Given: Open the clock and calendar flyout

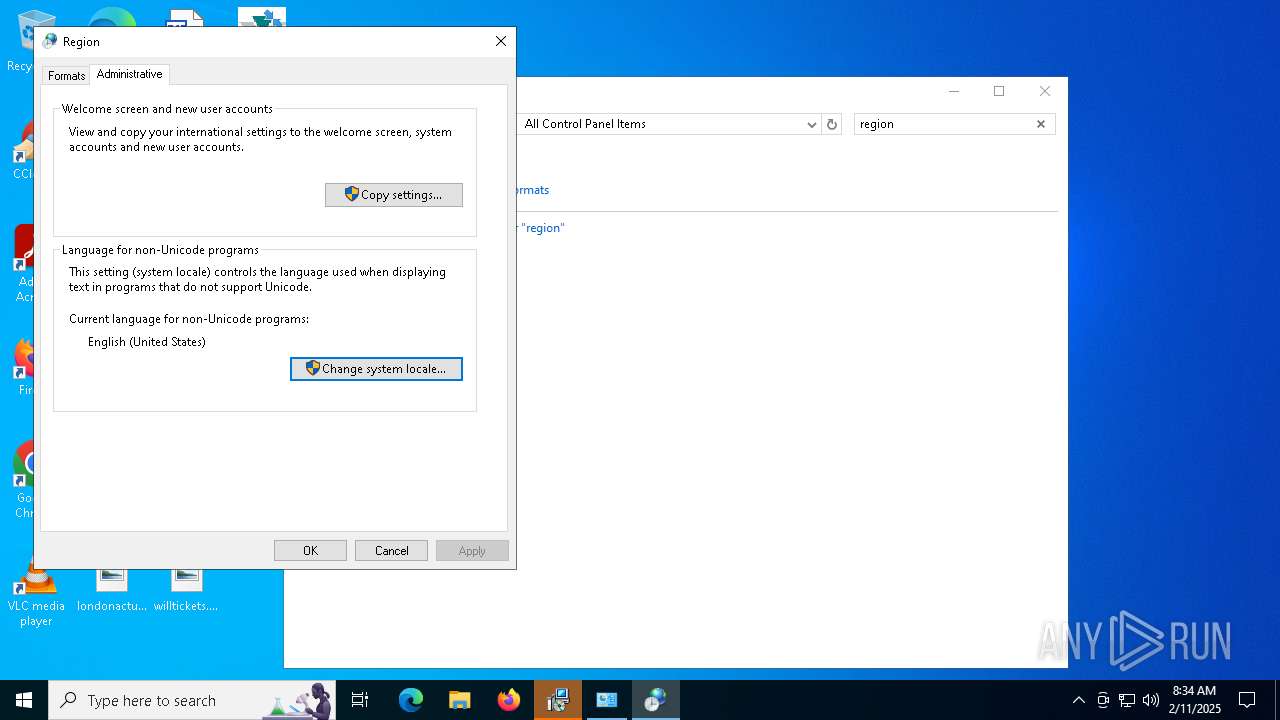Looking at the screenshot, I should (1195, 700).
